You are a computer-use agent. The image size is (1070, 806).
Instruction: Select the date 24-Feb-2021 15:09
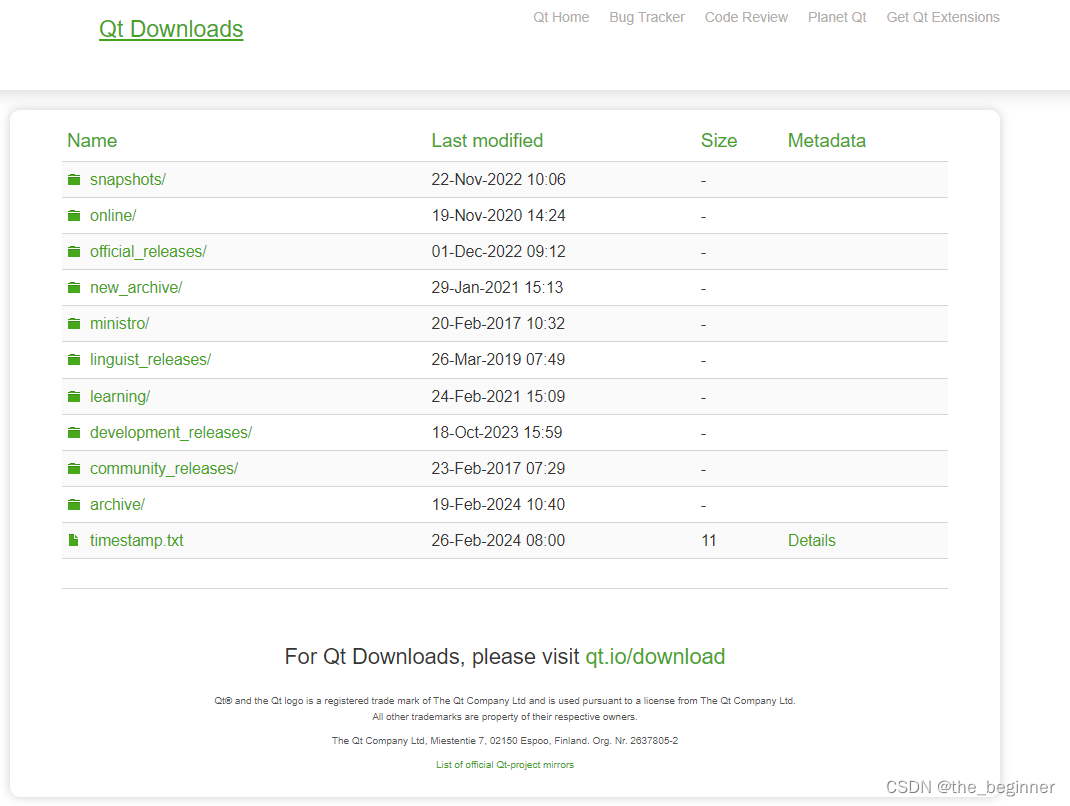(x=498, y=397)
